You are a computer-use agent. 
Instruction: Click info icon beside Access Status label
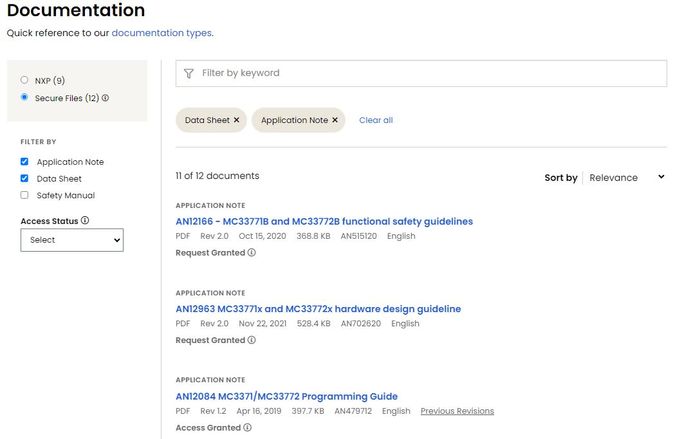point(85,220)
